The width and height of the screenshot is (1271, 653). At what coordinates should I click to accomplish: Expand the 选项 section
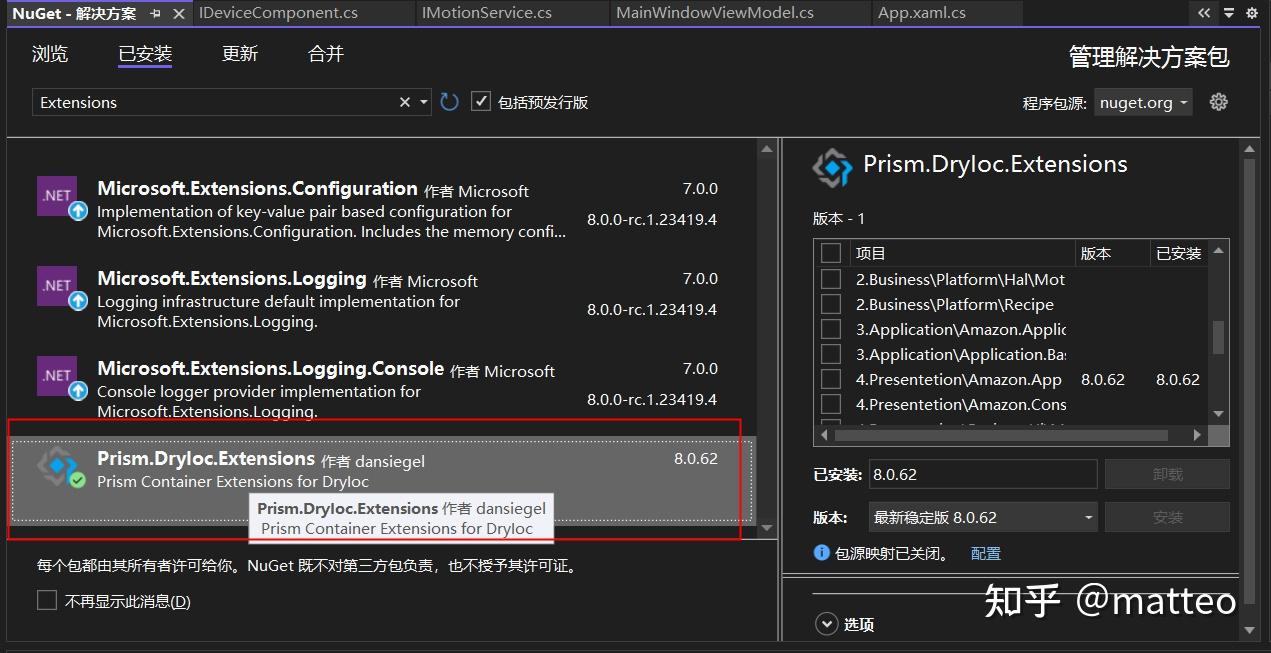pyautogui.click(x=827, y=623)
